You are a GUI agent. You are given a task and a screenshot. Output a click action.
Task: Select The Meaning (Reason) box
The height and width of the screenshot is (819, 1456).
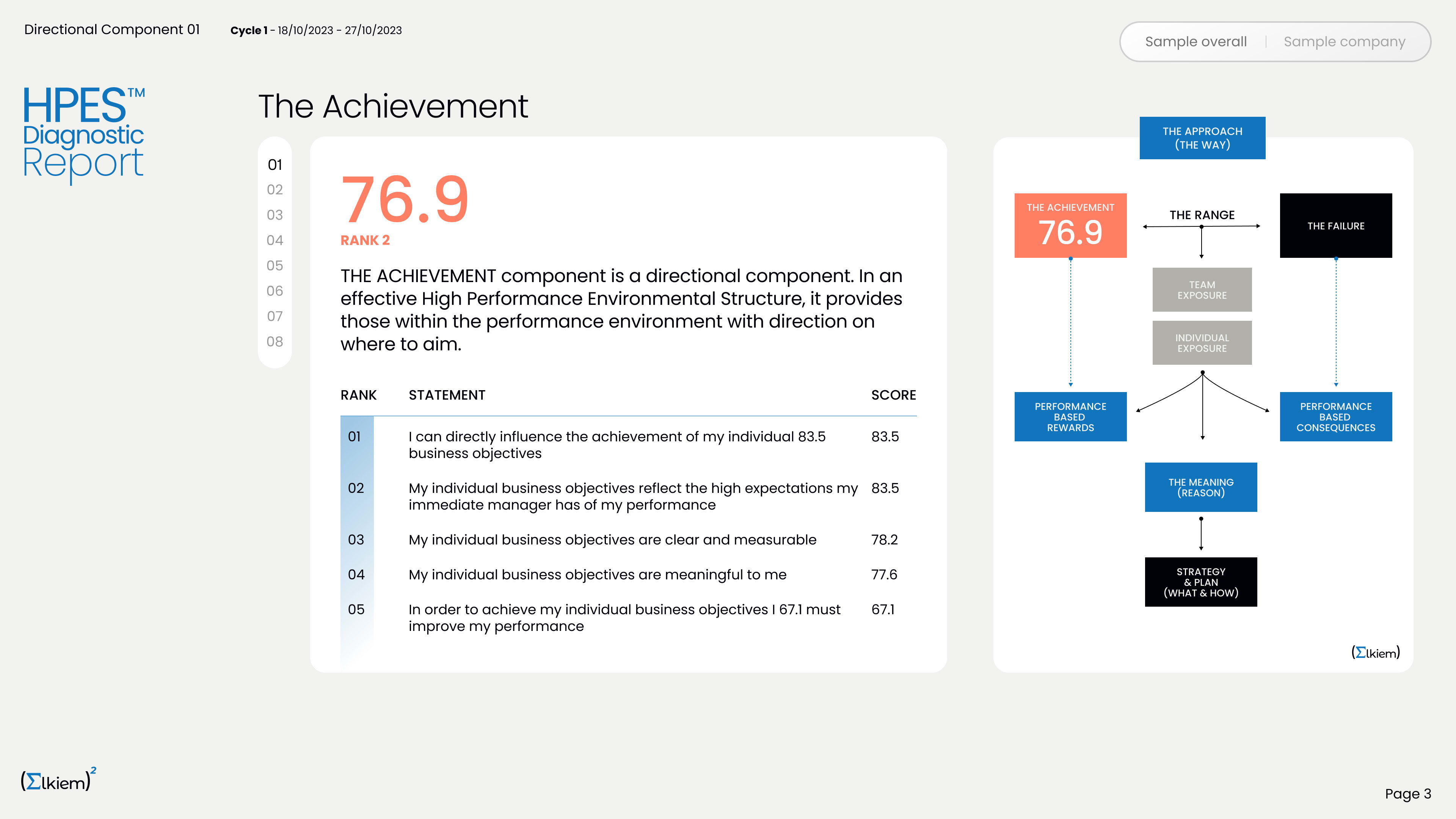(x=1201, y=487)
